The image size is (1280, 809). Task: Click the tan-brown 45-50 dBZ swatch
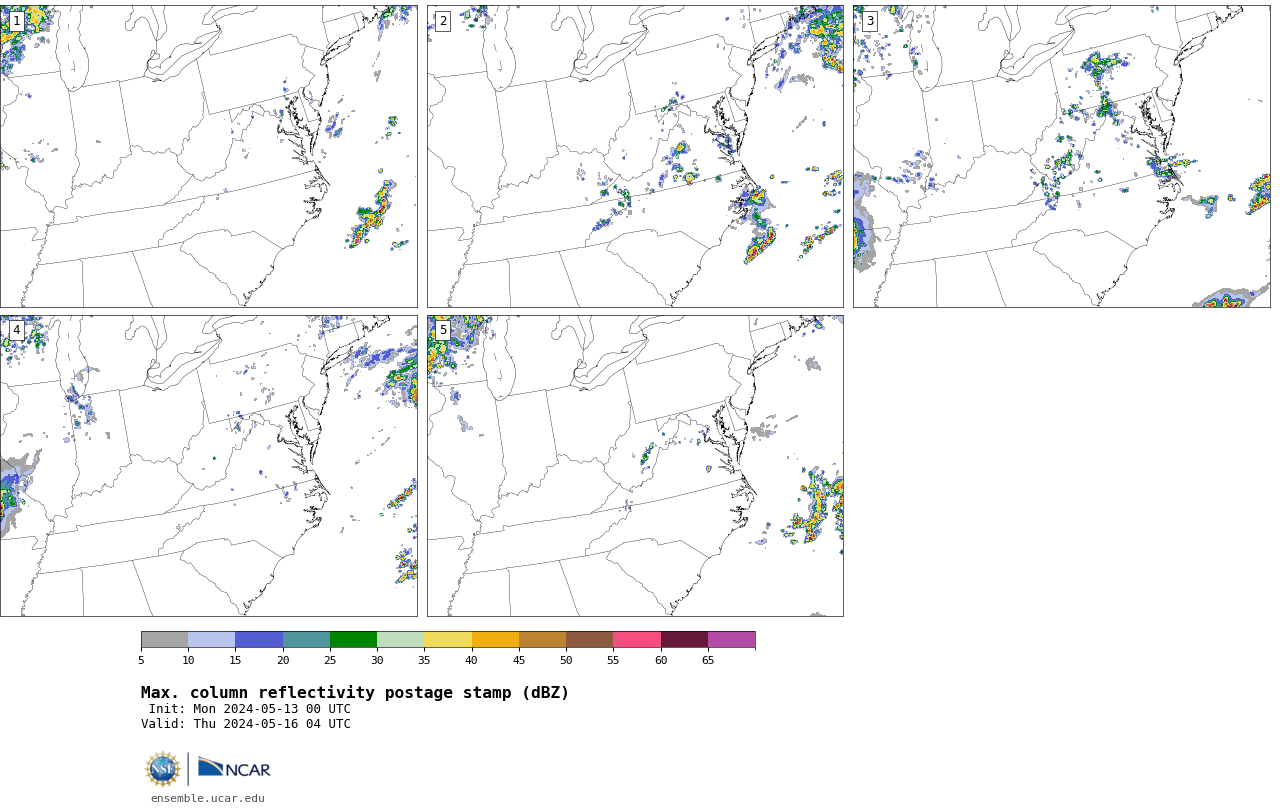[x=542, y=640]
